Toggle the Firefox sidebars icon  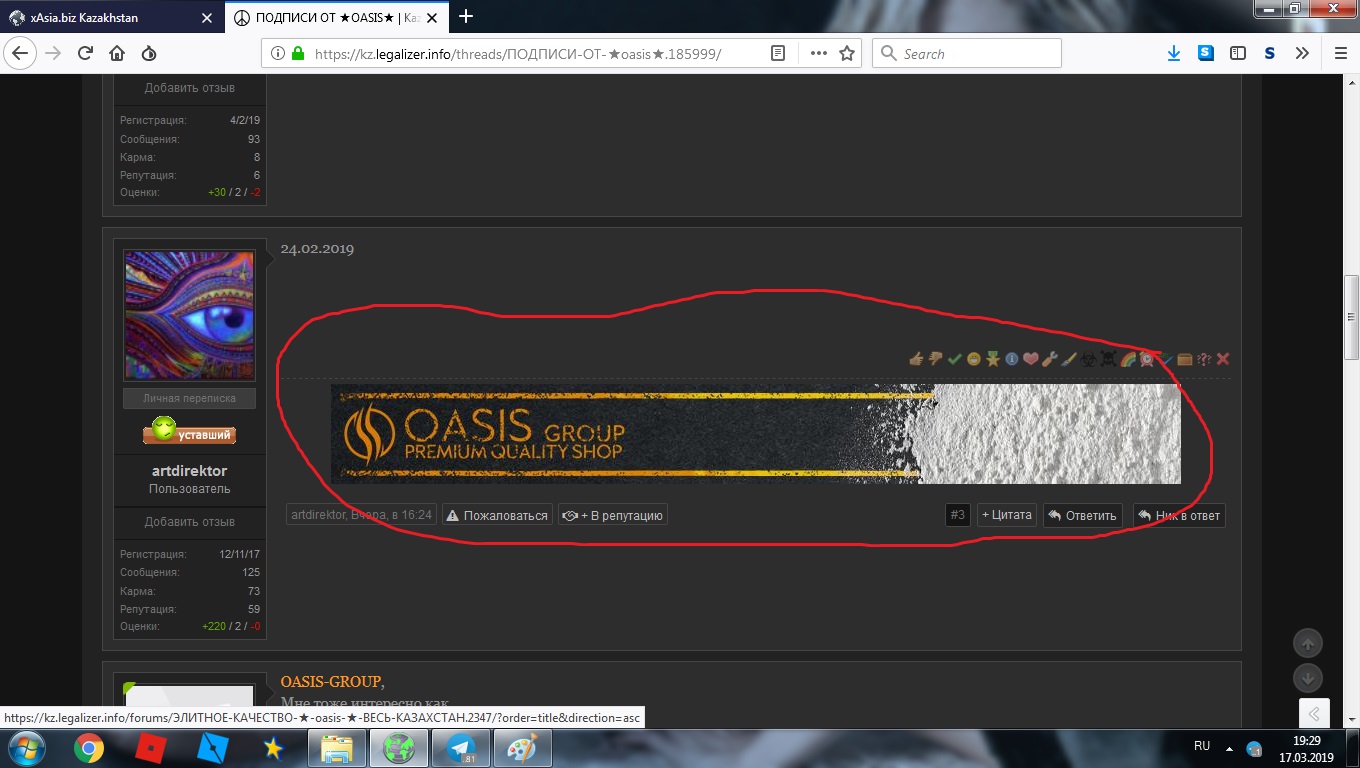(x=1238, y=54)
